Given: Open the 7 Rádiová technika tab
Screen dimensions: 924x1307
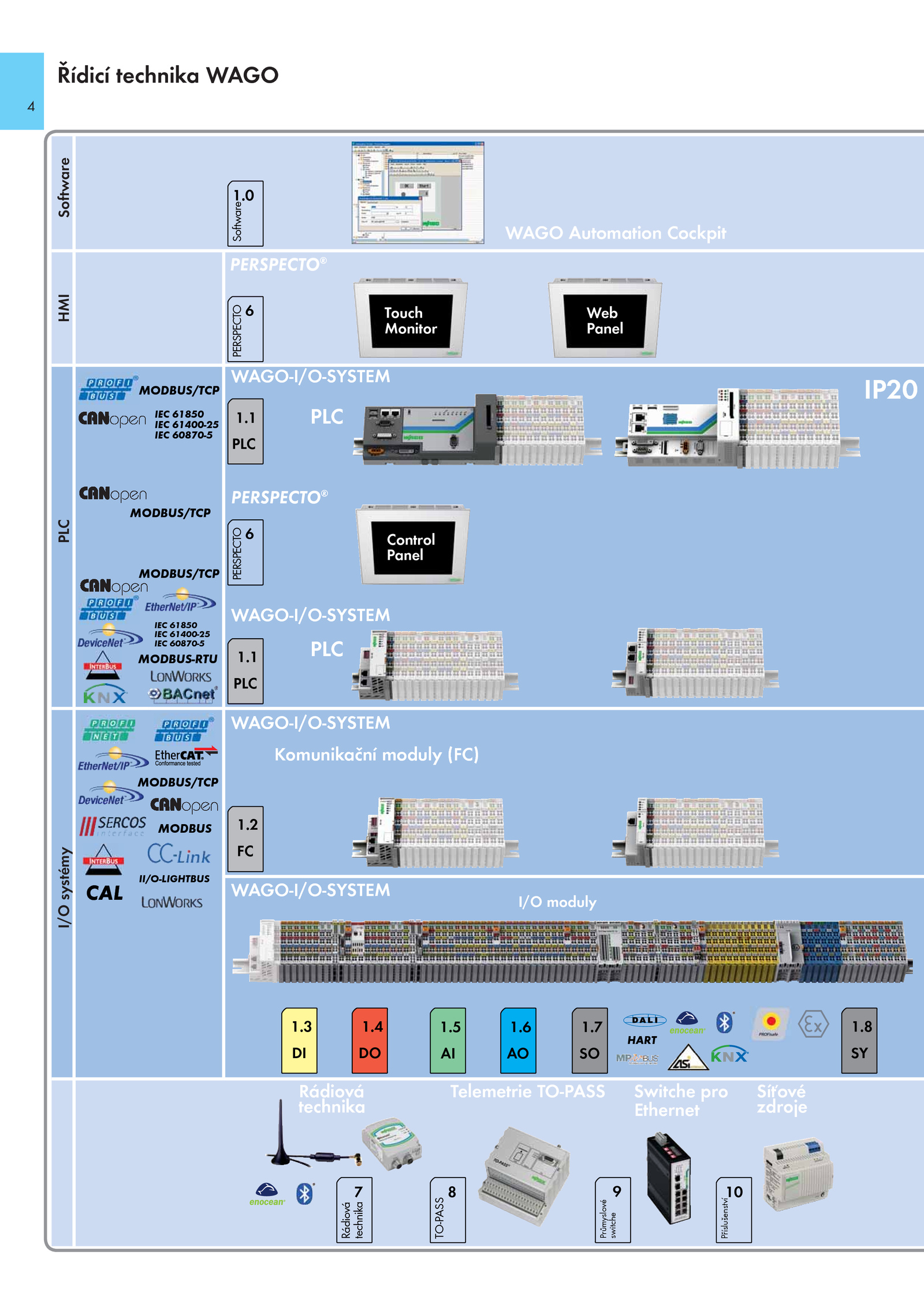Looking at the screenshot, I should click(x=354, y=1210).
